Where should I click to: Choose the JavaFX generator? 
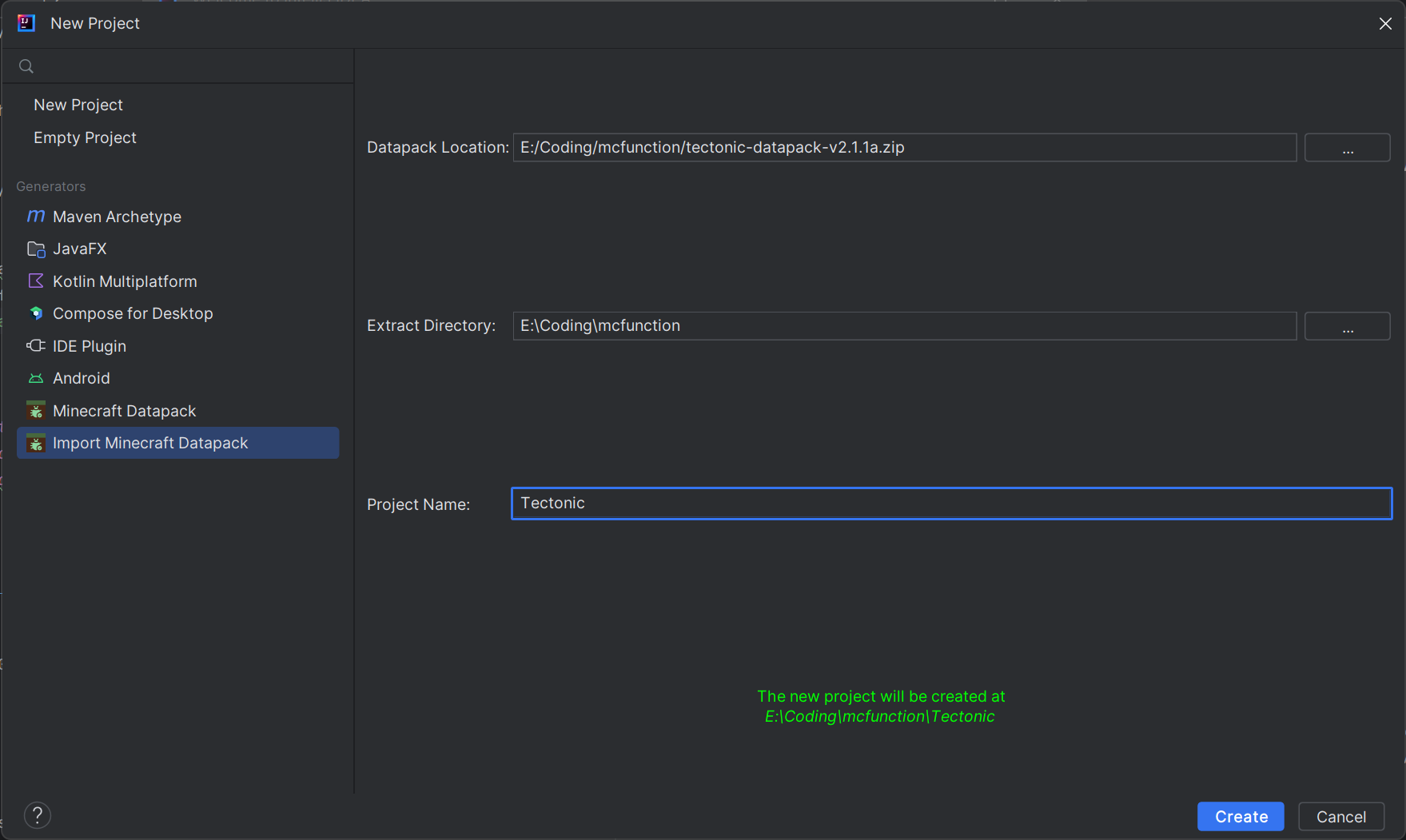177,249
